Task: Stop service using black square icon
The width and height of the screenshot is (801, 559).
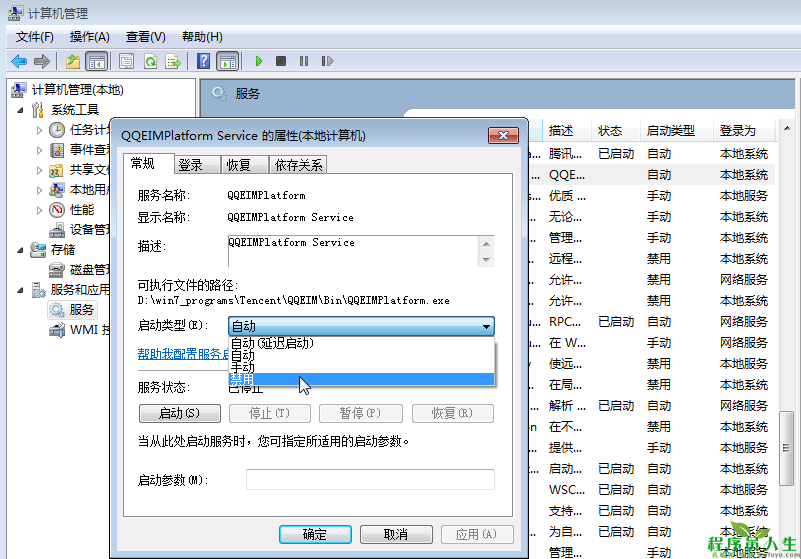Action: [280, 62]
